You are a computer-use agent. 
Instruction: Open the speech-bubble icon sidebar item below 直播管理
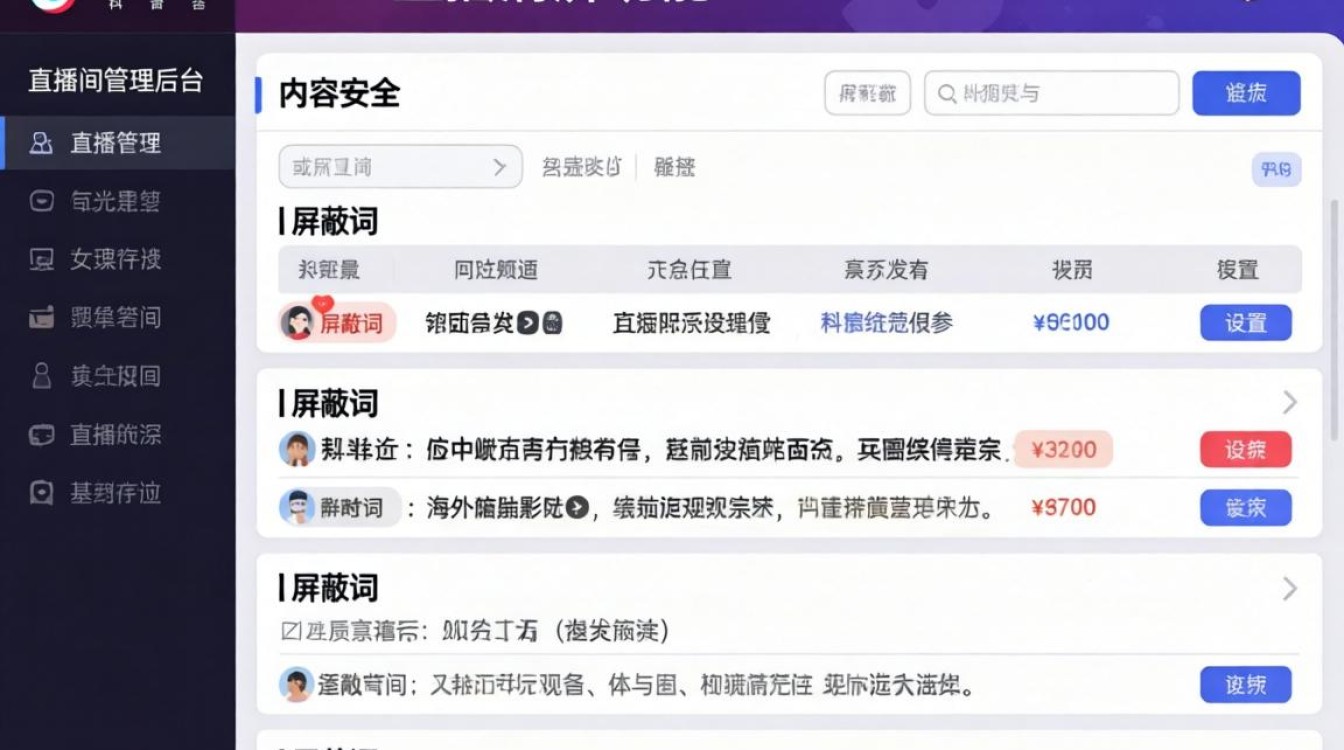(x=40, y=202)
